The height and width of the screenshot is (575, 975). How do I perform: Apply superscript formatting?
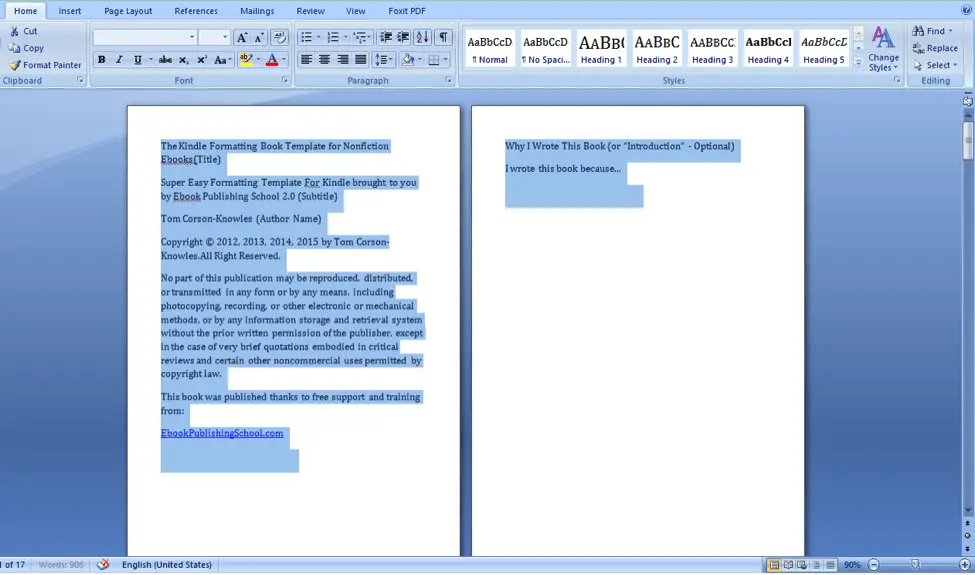(201, 60)
